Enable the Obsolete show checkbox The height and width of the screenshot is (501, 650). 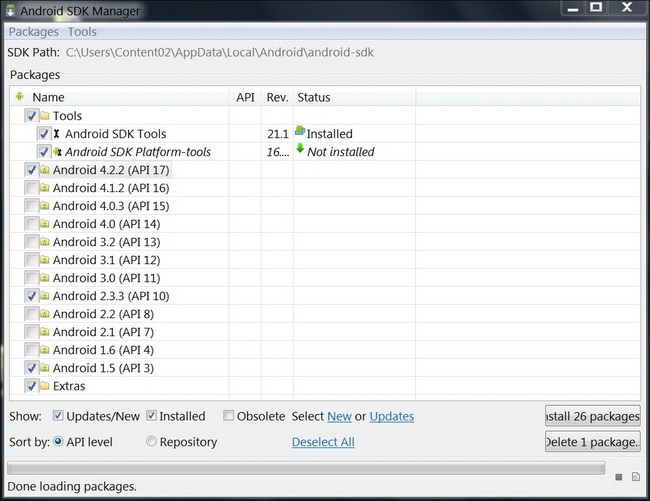click(228, 416)
